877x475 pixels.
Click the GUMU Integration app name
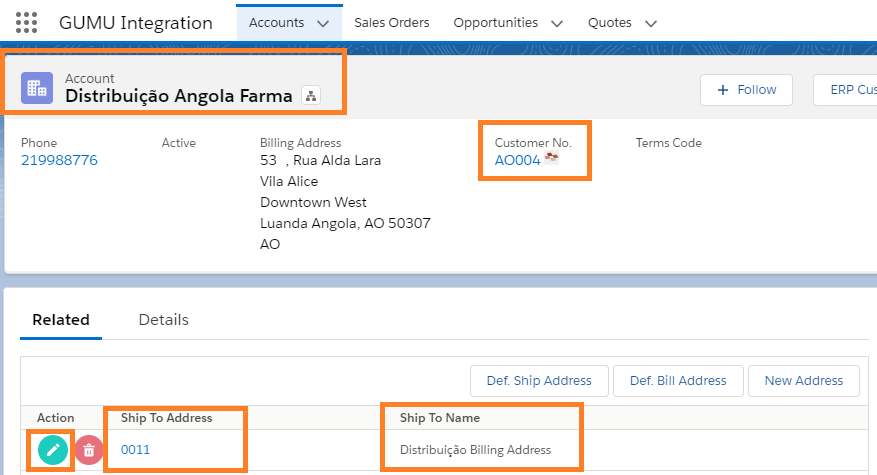[x=136, y=23]
